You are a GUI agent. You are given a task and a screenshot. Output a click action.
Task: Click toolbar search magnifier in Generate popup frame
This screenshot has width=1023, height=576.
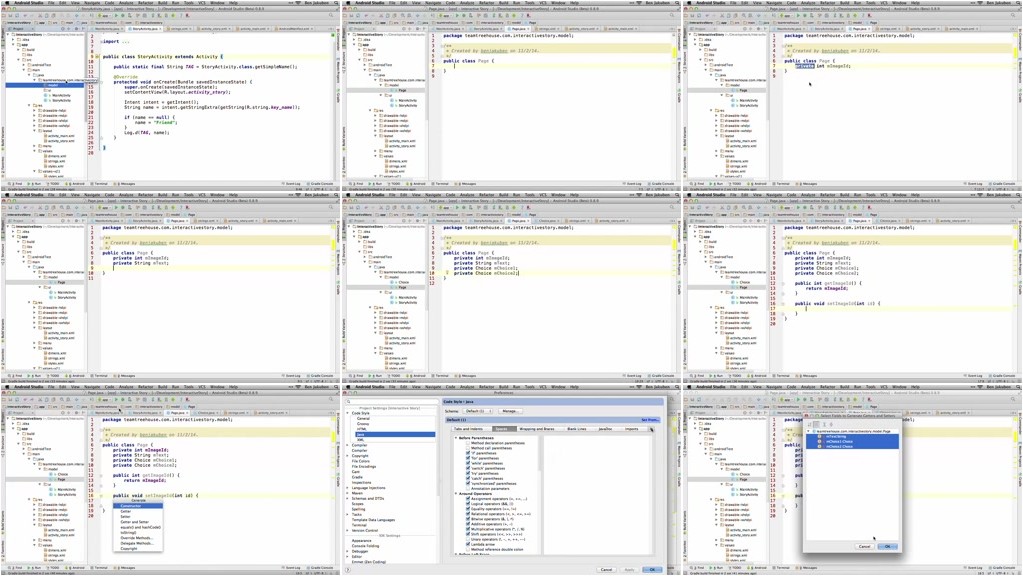pyautogui.click(x=331, y=399)
